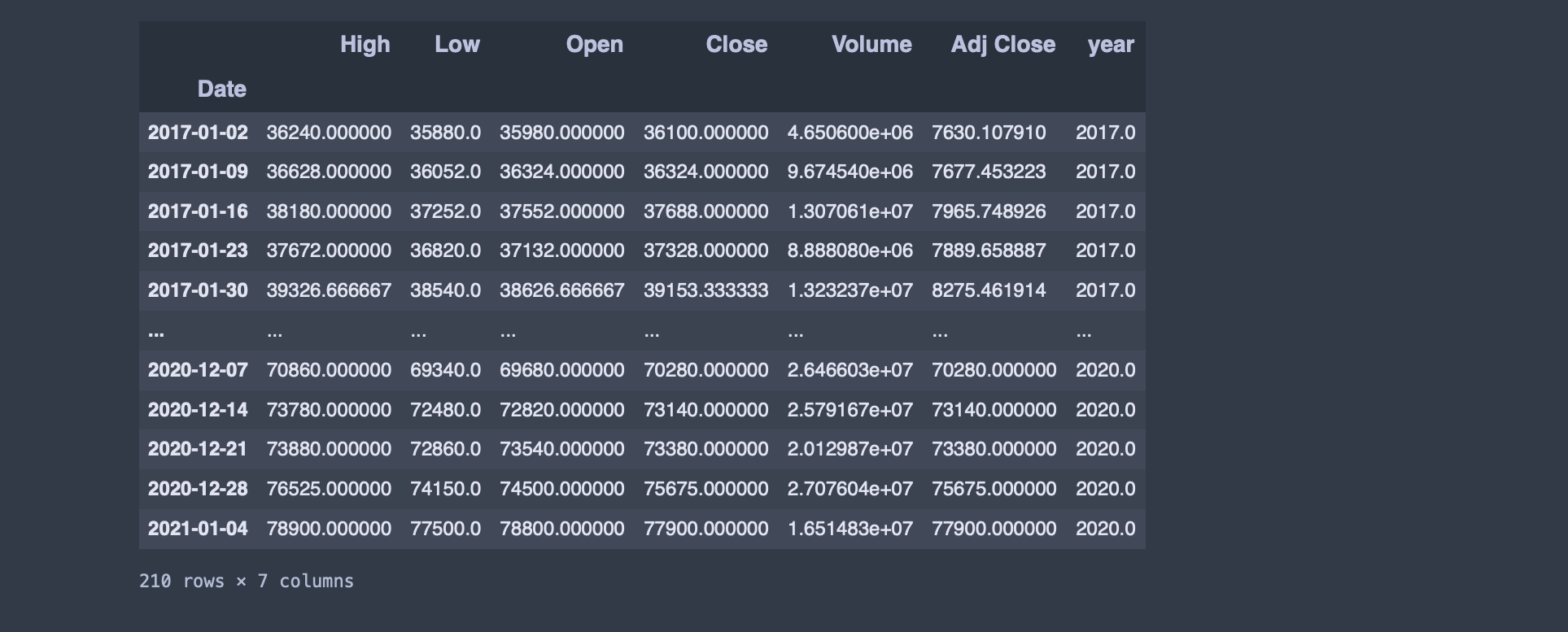Click year 2017.0 in 2017-01-02 row
The height and width of the screenshot is (632, 1568).
point(1106,133)
